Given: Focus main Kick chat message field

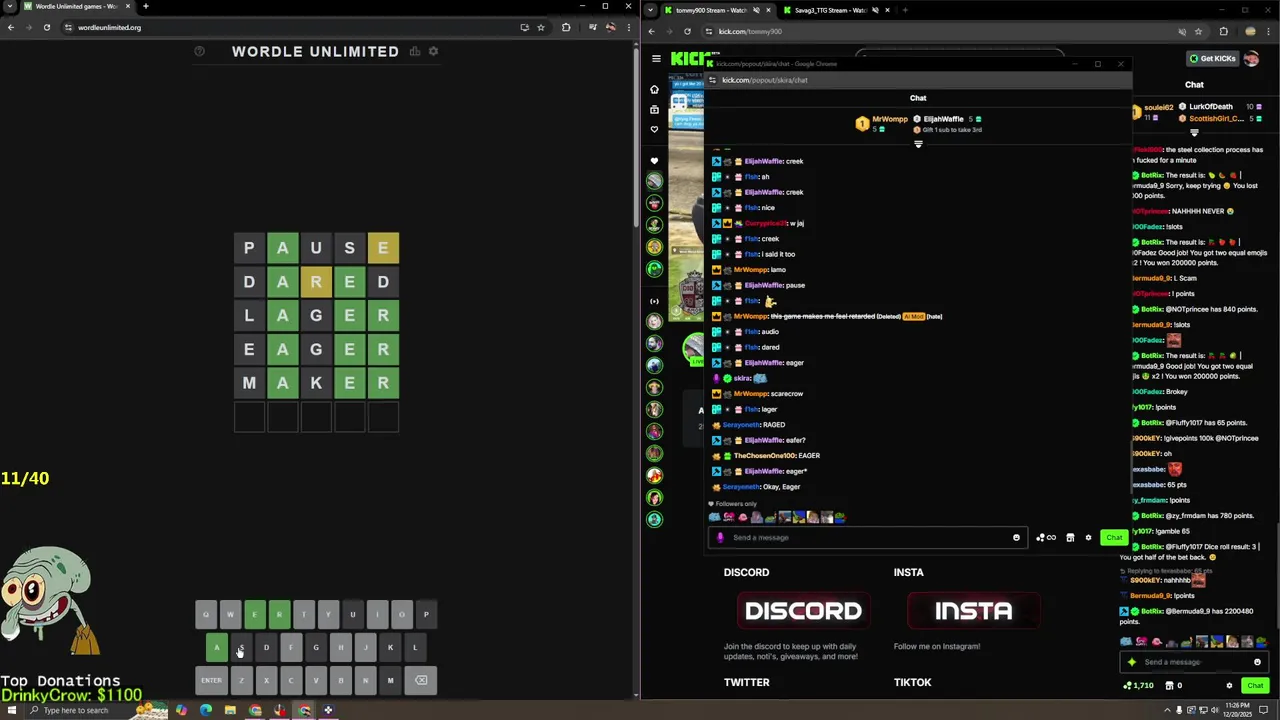Looking at the screenshot, I should [x=1194, y=662].
